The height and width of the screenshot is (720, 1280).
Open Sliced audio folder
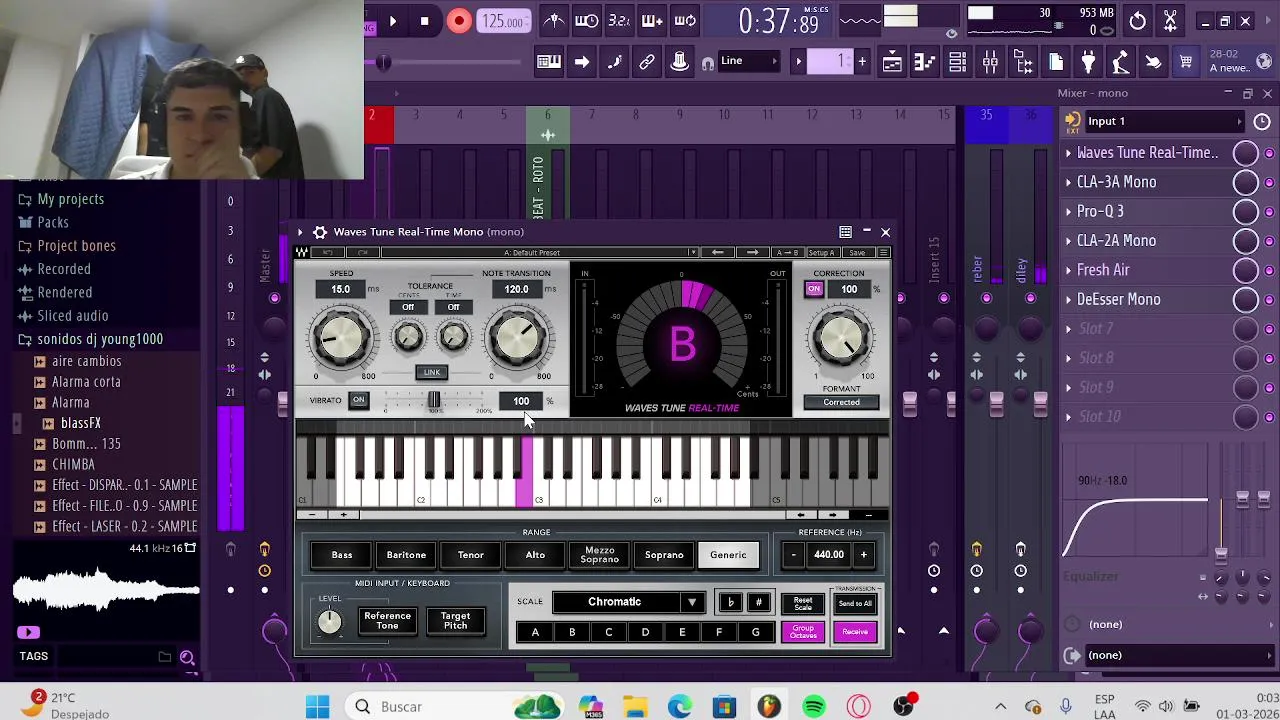tap(72, 315)
